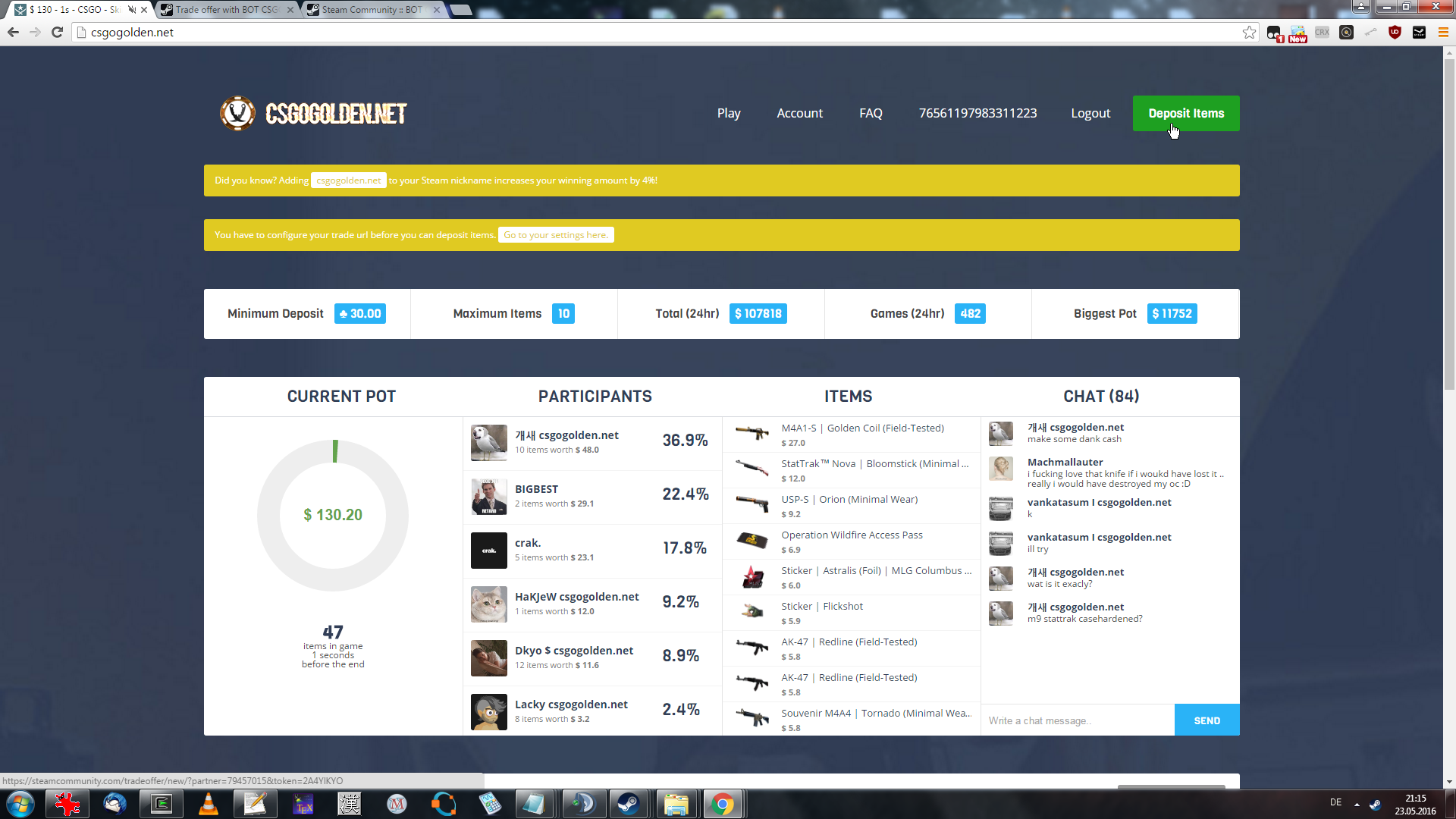Click the Deposit Items button

[1185, 113]
